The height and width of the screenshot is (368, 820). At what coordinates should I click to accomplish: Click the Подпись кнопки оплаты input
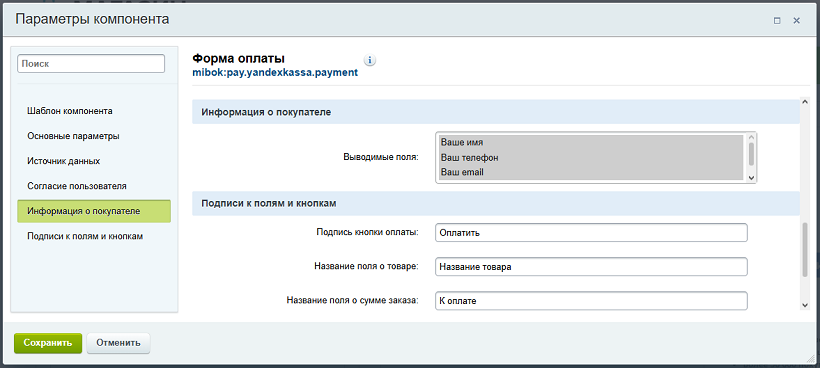[x=591, y=233]
